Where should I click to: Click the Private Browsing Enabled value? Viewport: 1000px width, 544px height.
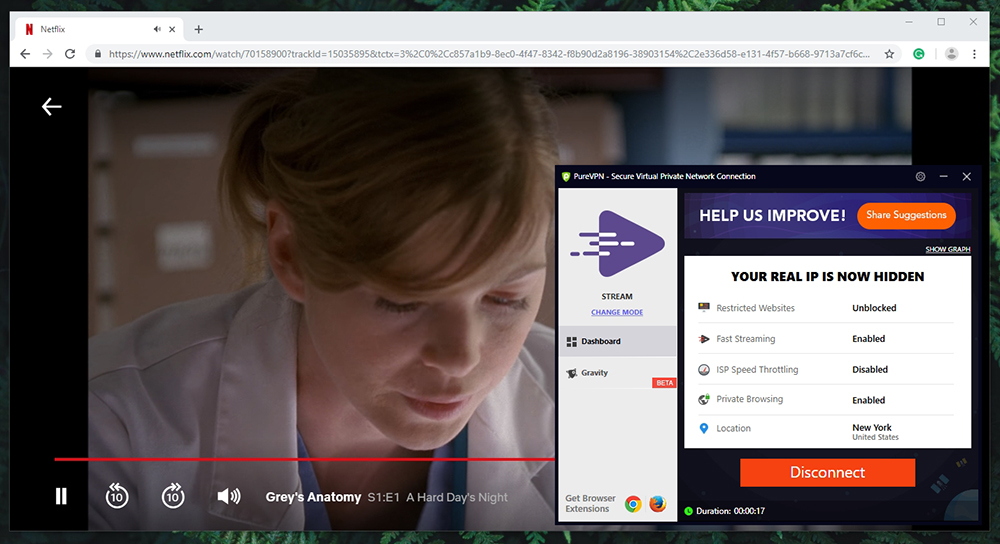(x=869, y=400)
